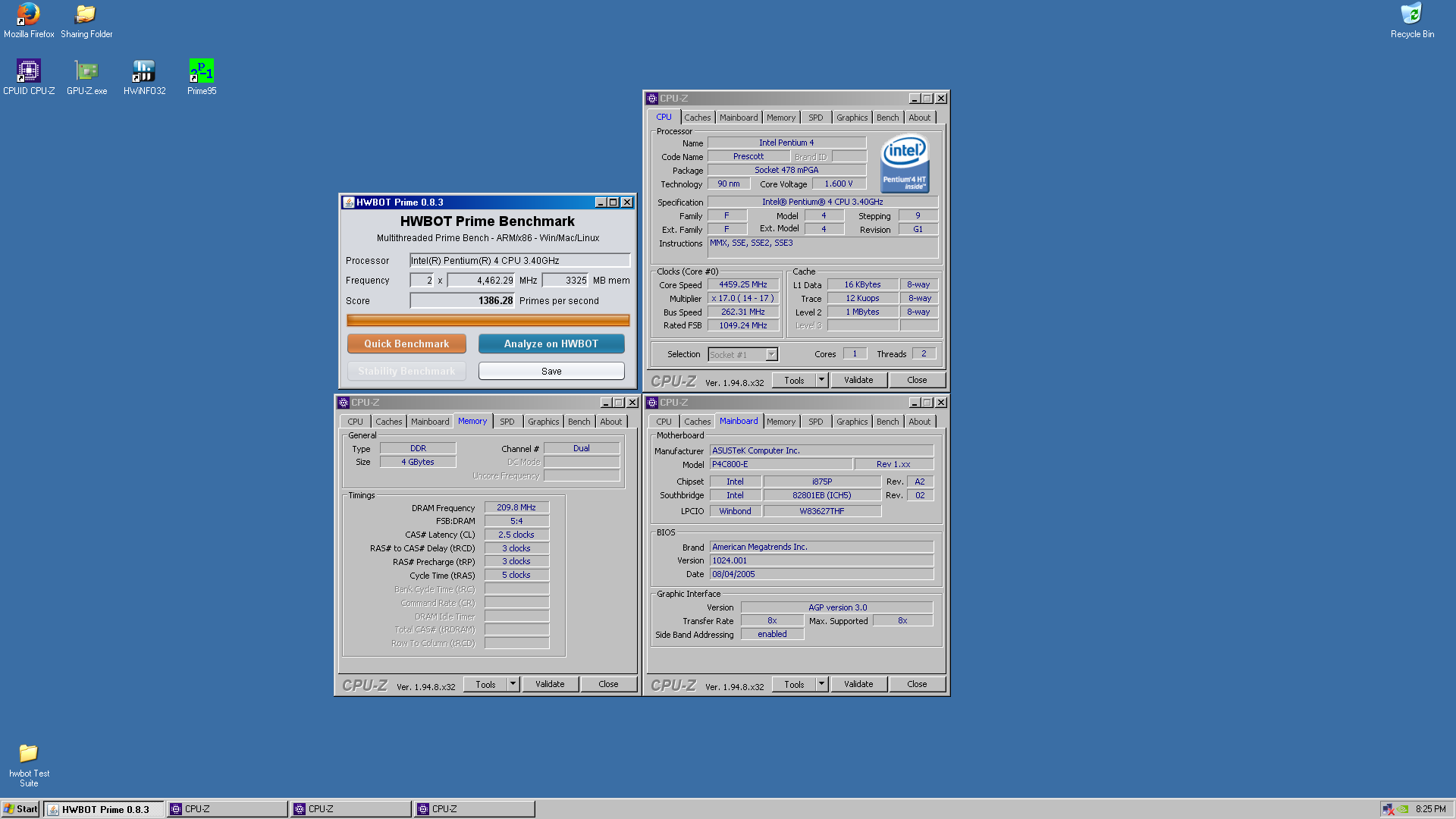Click Close button in Memory CPU-Z window
Viewport: 1456px width, 819px height.
pos(608,684)
